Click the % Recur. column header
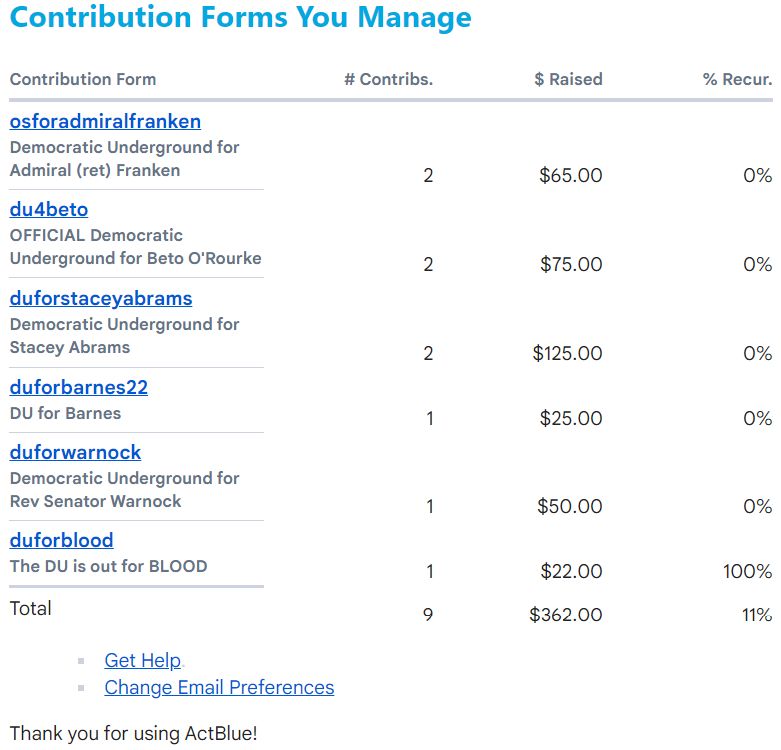Screen dimensions: 781x750 (x=738, y=79)
